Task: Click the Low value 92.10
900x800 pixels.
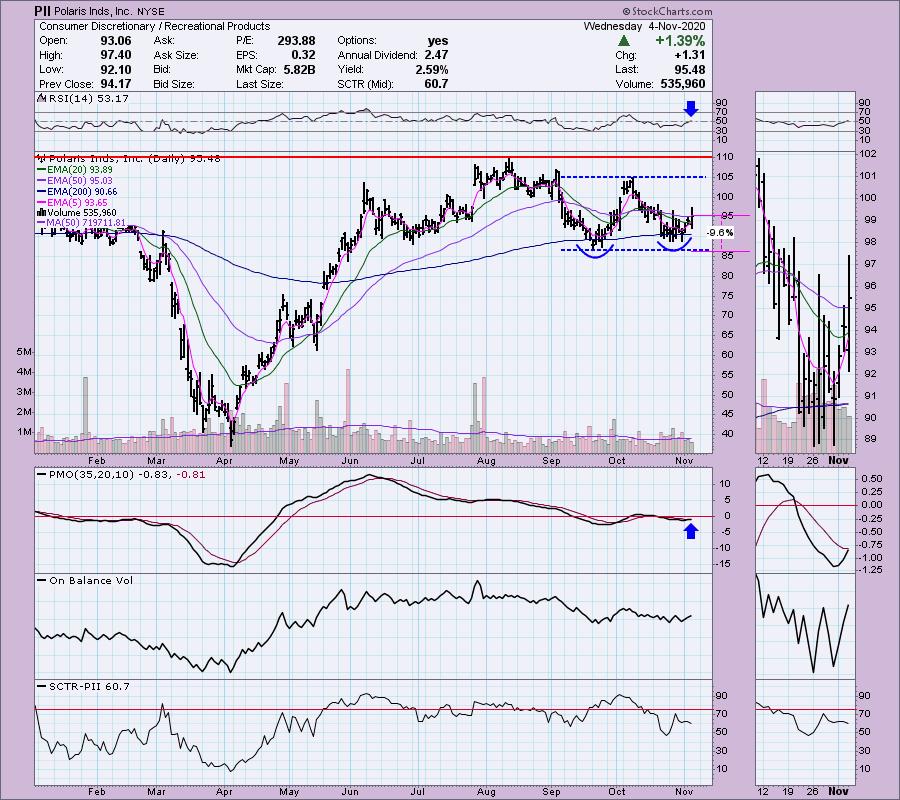Action: tap(115, 69)
